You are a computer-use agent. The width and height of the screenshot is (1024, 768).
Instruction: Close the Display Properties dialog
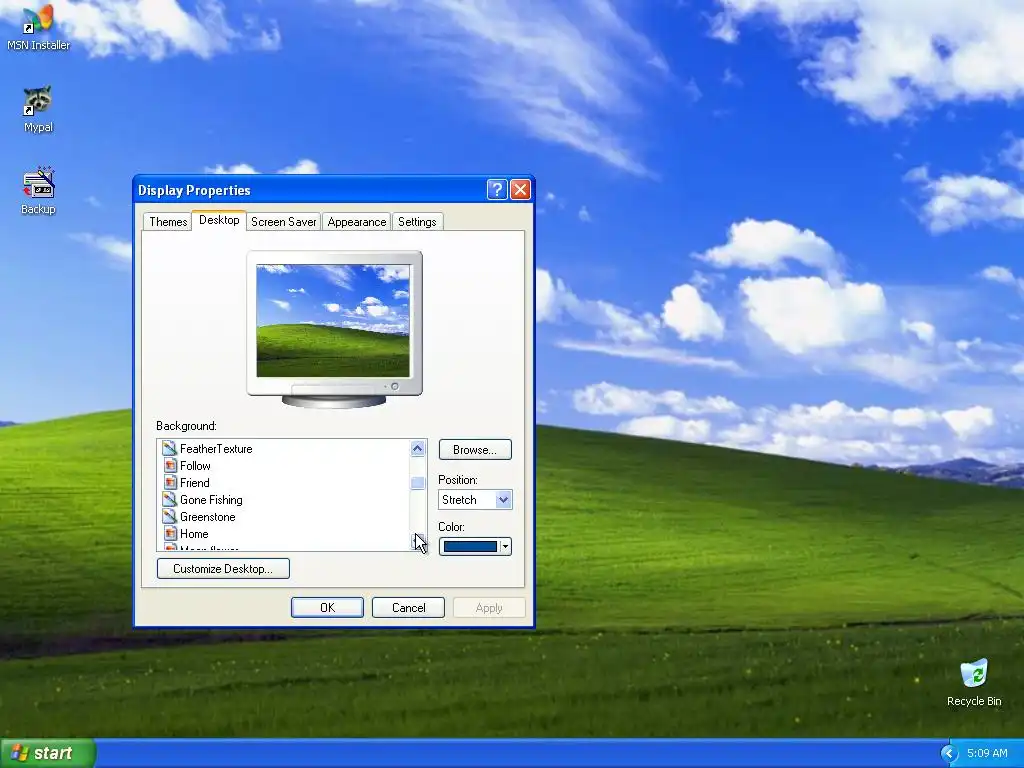[x=520, y=189]
